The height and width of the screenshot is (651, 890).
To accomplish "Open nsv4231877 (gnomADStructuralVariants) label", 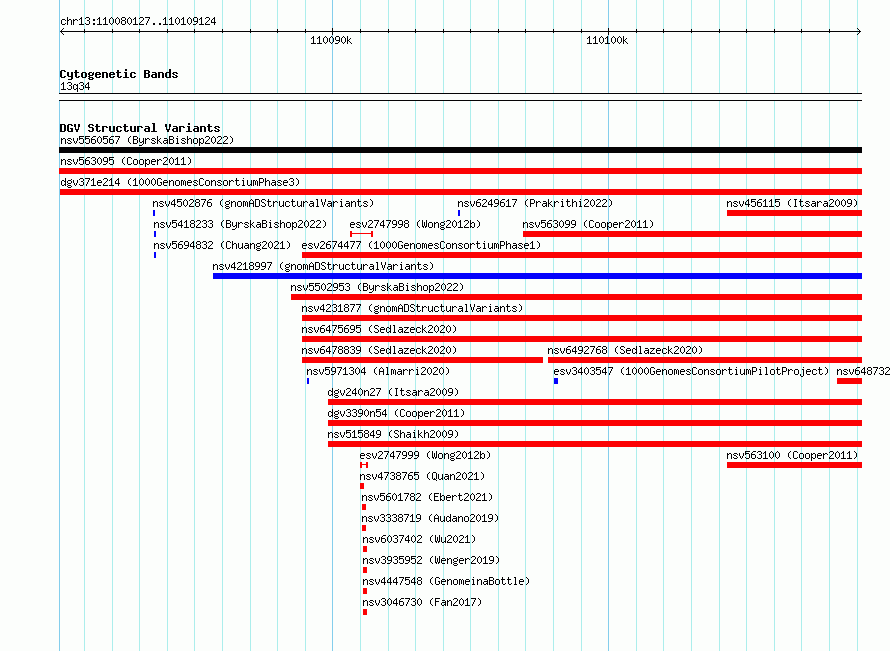I will 412,308.
